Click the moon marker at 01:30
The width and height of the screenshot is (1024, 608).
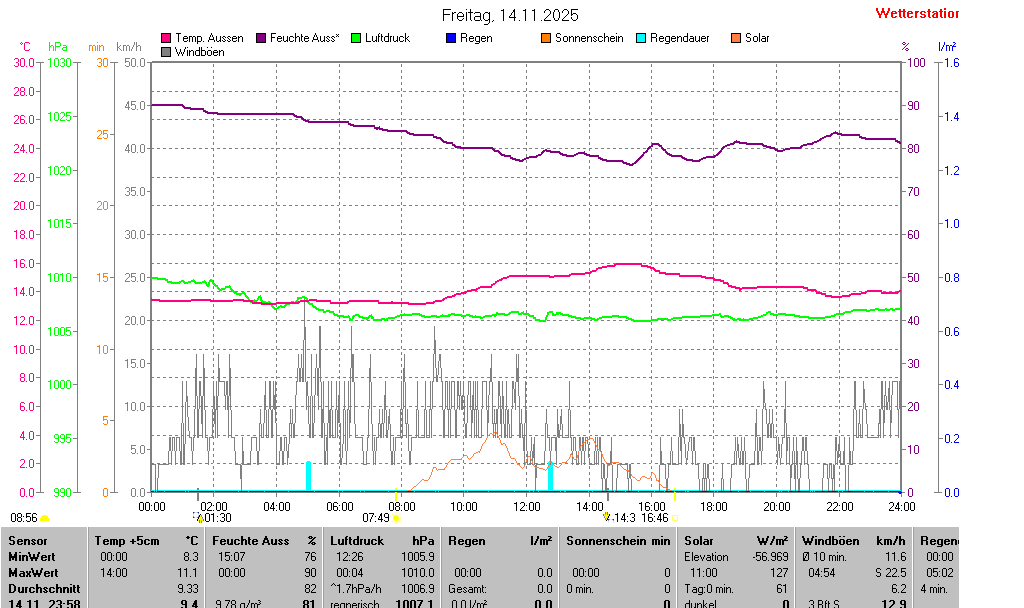[x=199, y=518]
